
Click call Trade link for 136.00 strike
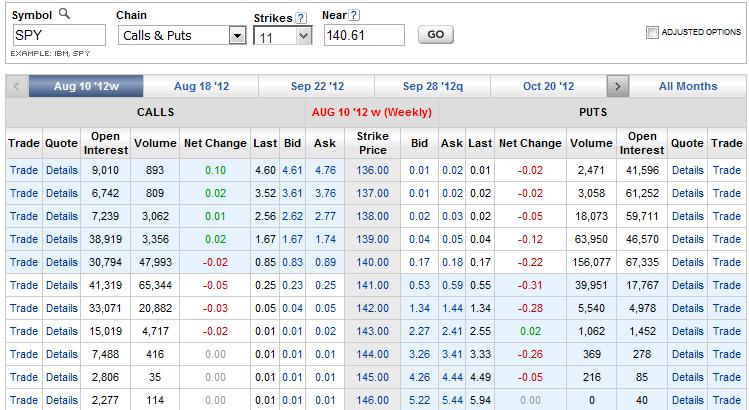pos(23,171)
